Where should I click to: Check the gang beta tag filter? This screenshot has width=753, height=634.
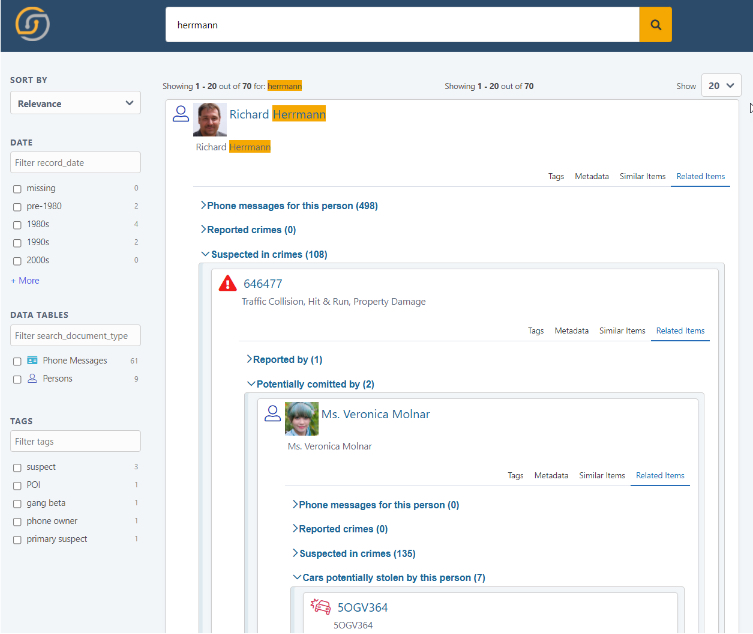click(17, 504)
